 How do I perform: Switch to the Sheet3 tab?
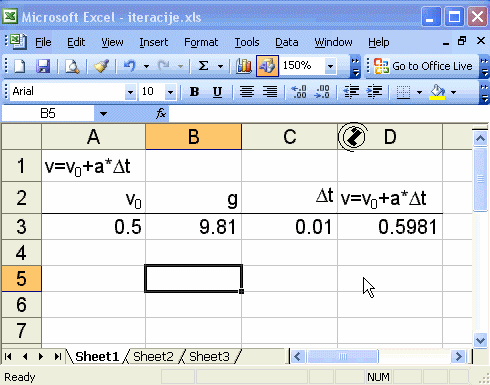pyautogui.click(x=209, y=357)
